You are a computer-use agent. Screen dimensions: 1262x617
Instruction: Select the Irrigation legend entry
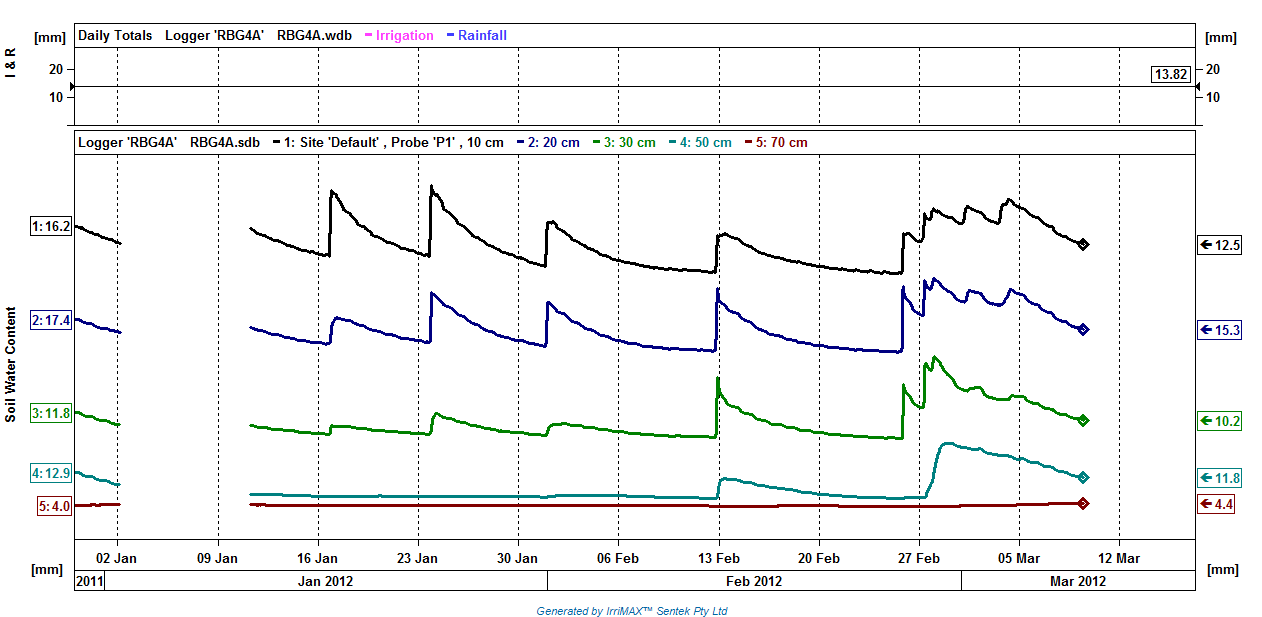pos(400,35)
